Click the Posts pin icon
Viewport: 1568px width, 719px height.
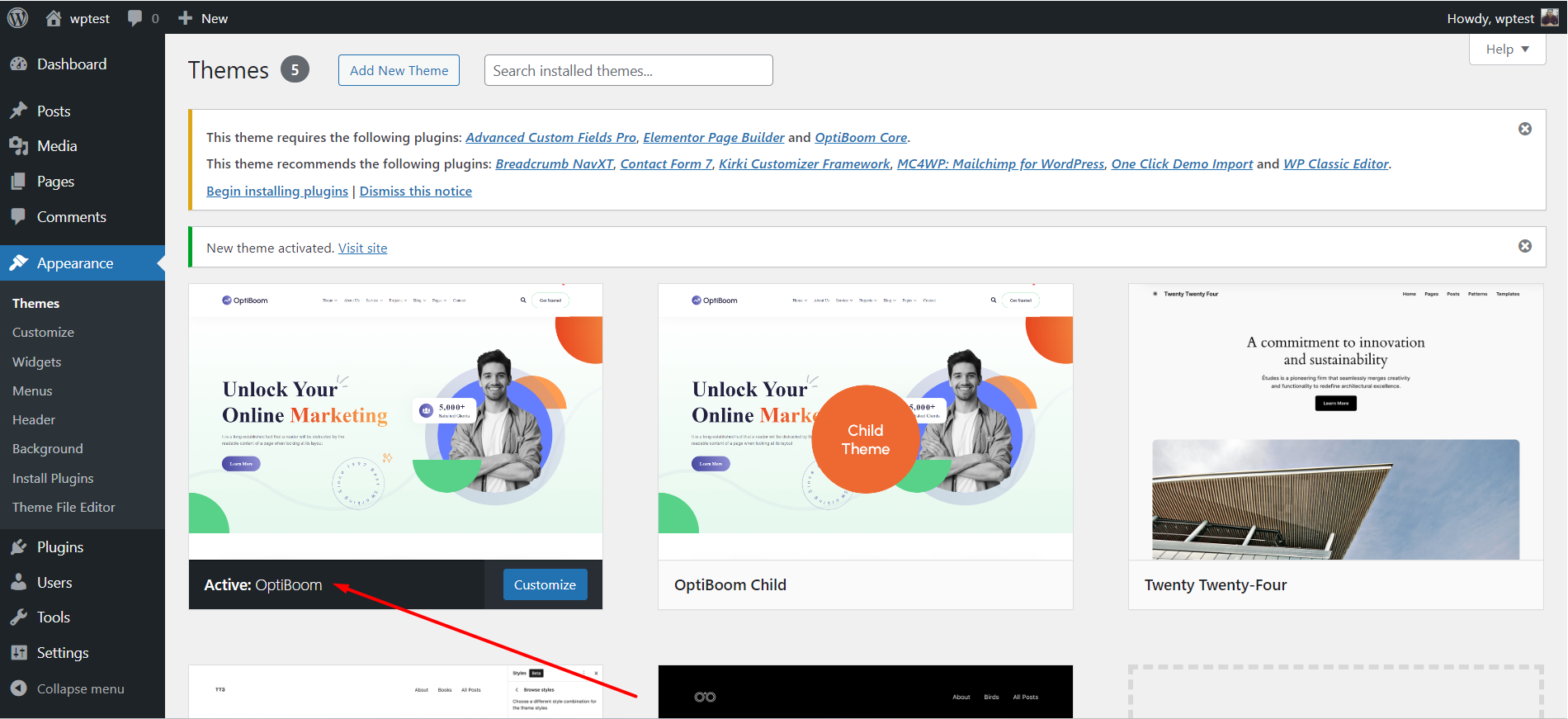(x=18, y=111)
